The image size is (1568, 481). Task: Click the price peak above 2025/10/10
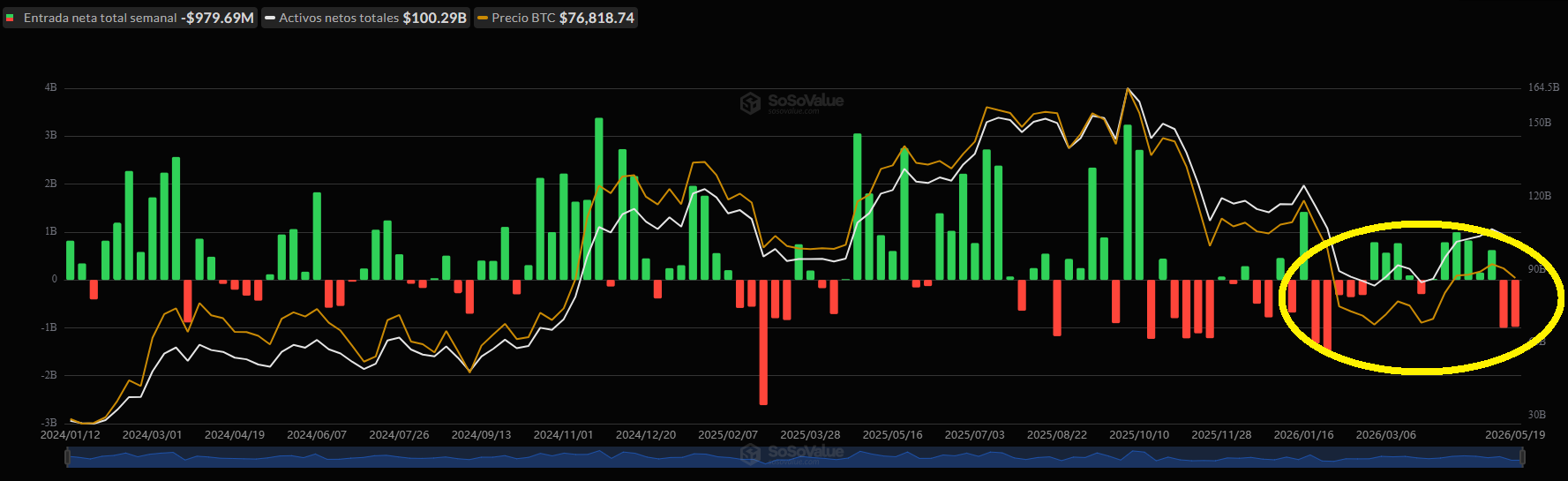(1127, 88)
